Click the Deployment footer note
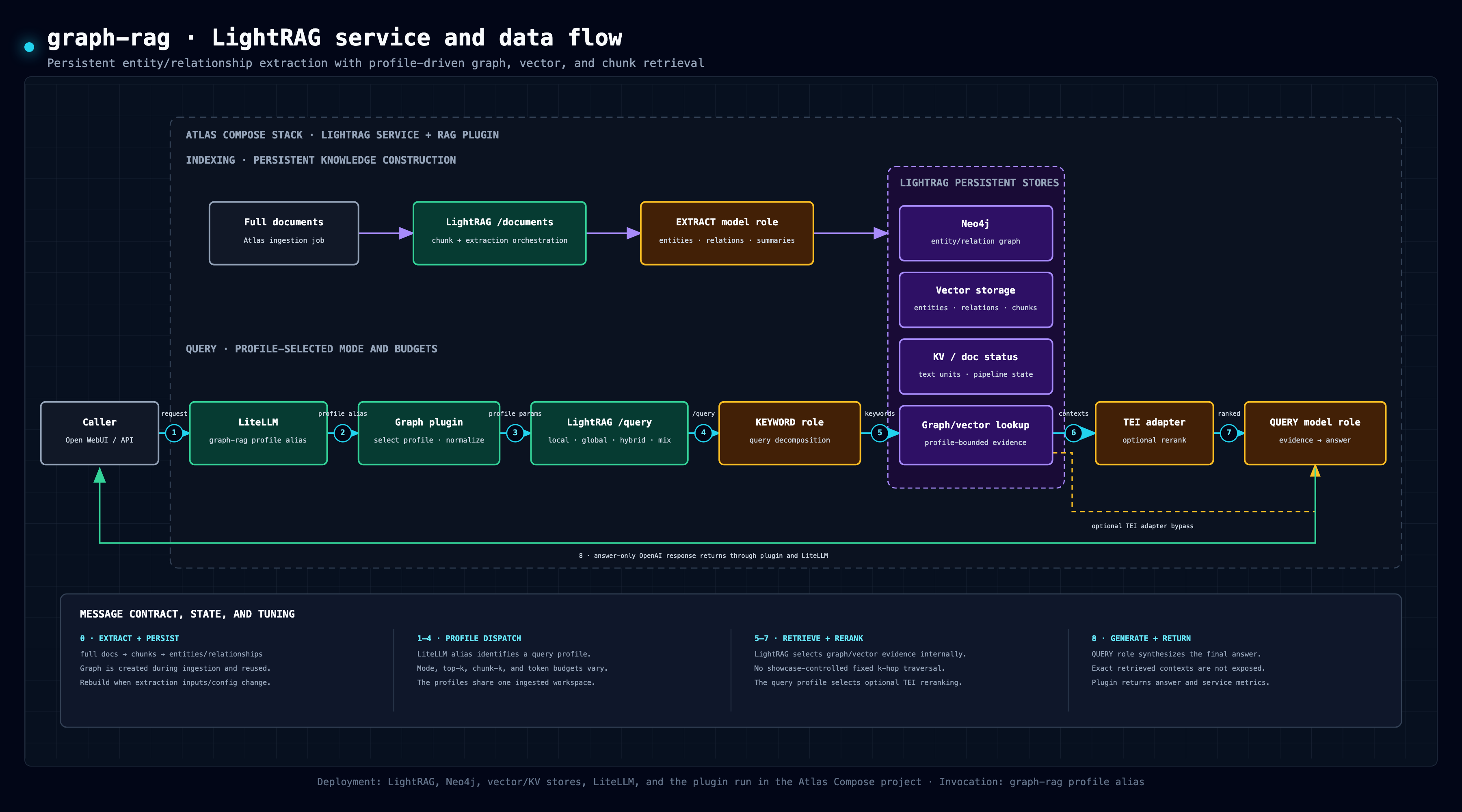The width and height of the screenshot is (1462, 812). coord(731,782)
